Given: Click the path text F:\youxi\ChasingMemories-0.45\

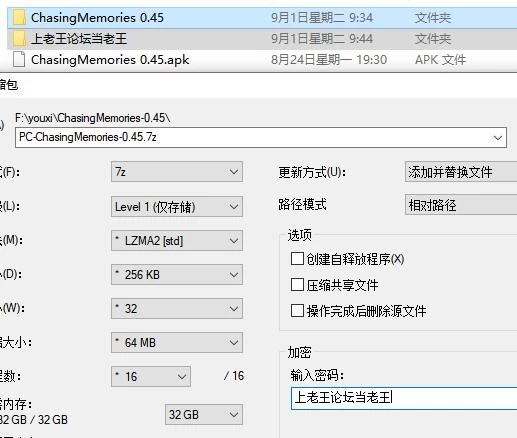Looking at the screenshot, I should click(x=93, y=118).
